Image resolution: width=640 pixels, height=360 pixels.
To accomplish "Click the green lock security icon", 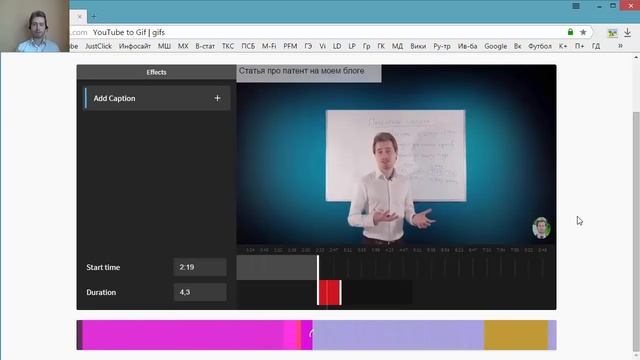I will coord(570,32).
